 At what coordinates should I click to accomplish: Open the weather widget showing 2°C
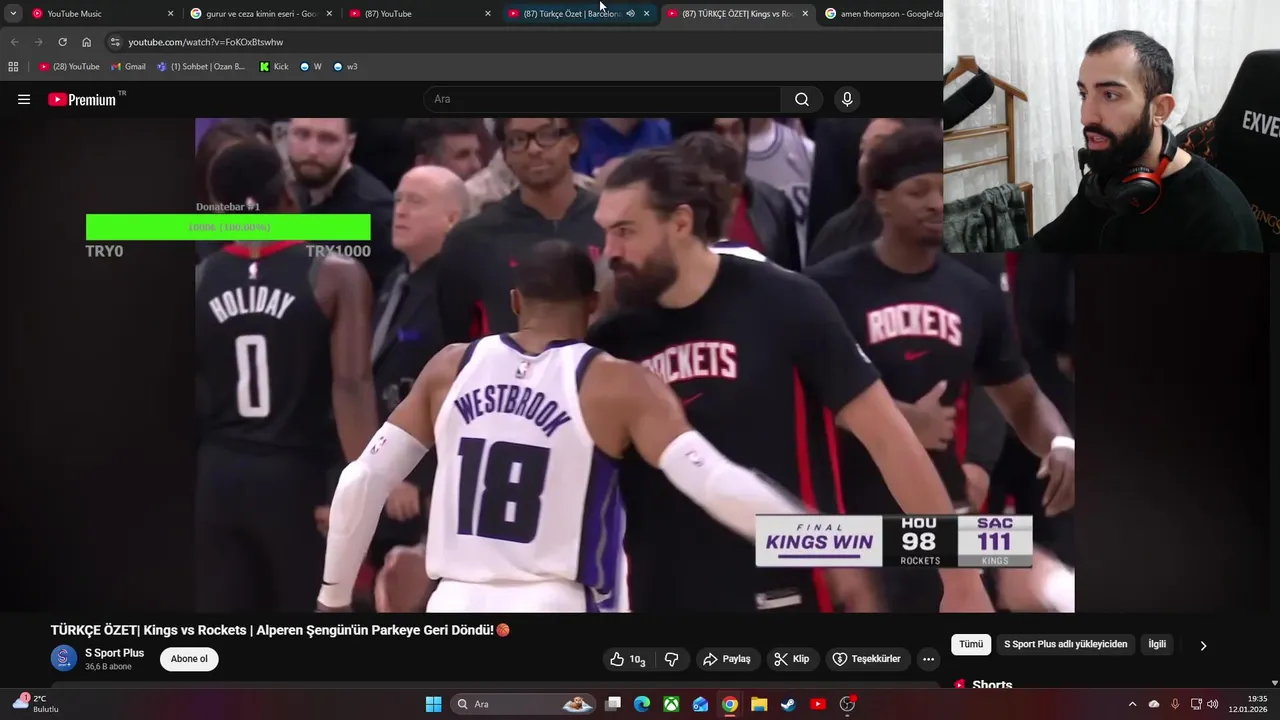[x=36, y=703]
